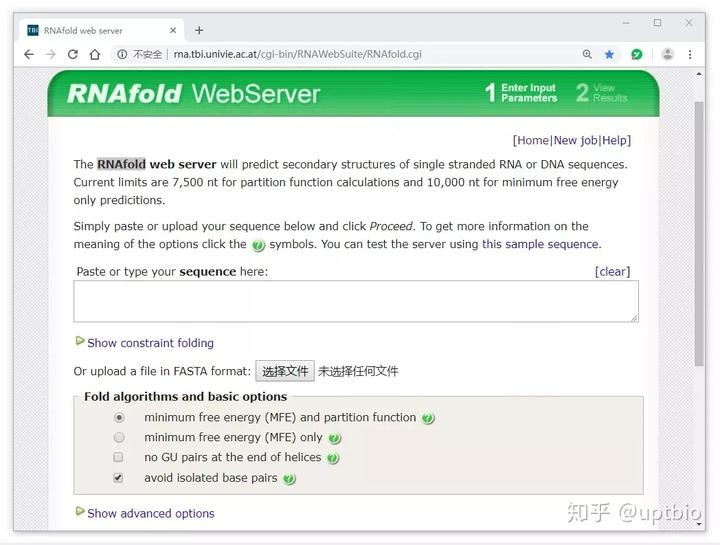This screenshot has width=720, height=545.
Task: Start a New job link
Action: [x=575, y=140]
